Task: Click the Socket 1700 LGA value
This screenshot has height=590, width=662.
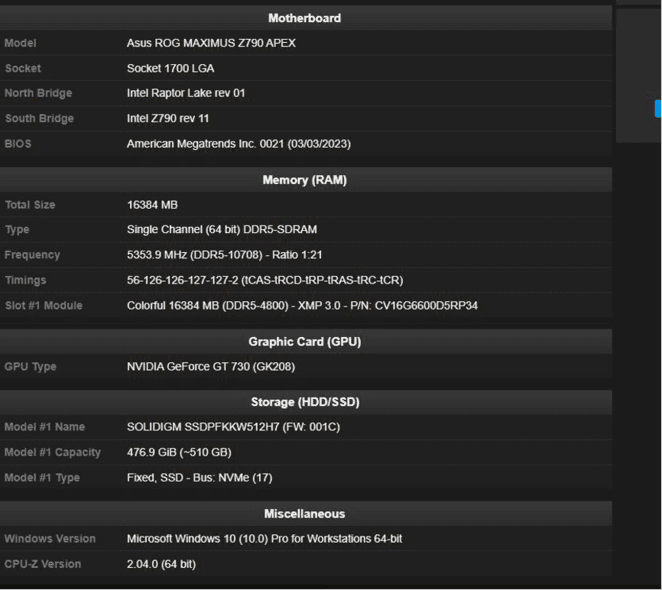Action: [x=170, y=68]
